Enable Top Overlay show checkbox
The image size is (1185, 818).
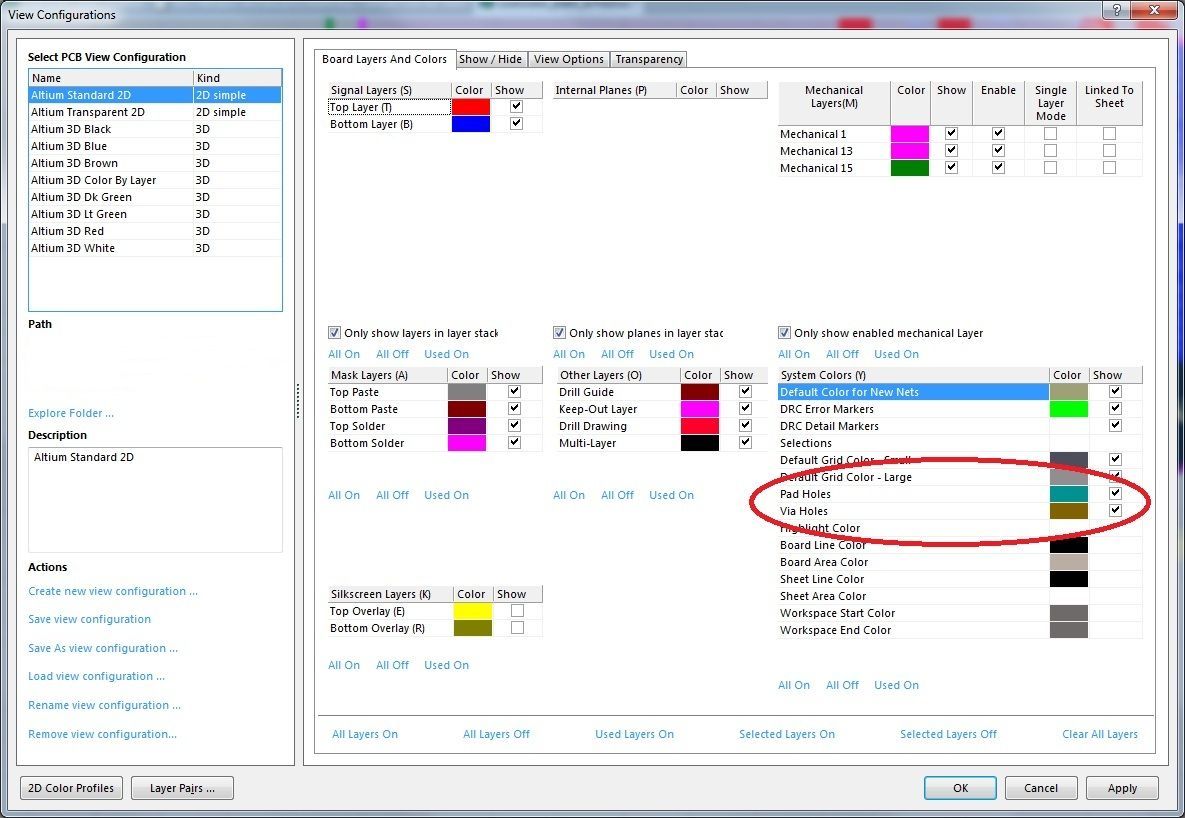click(518, 610)
